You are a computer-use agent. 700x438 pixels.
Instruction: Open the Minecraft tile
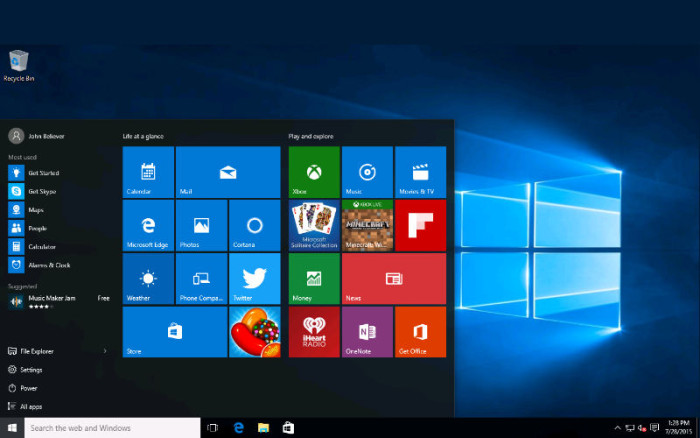tap(367, 225)
